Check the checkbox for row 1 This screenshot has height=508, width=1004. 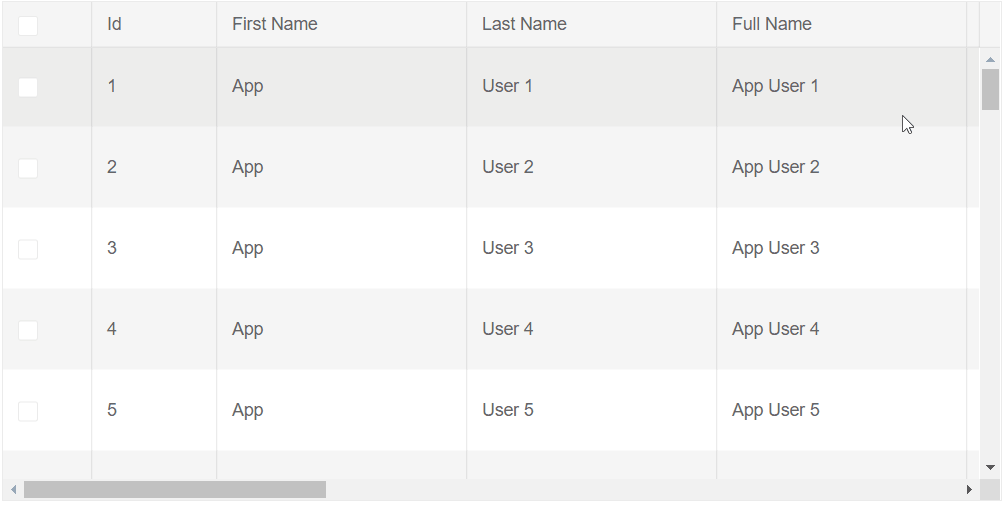pyautogui.click(x=28, y=87)
